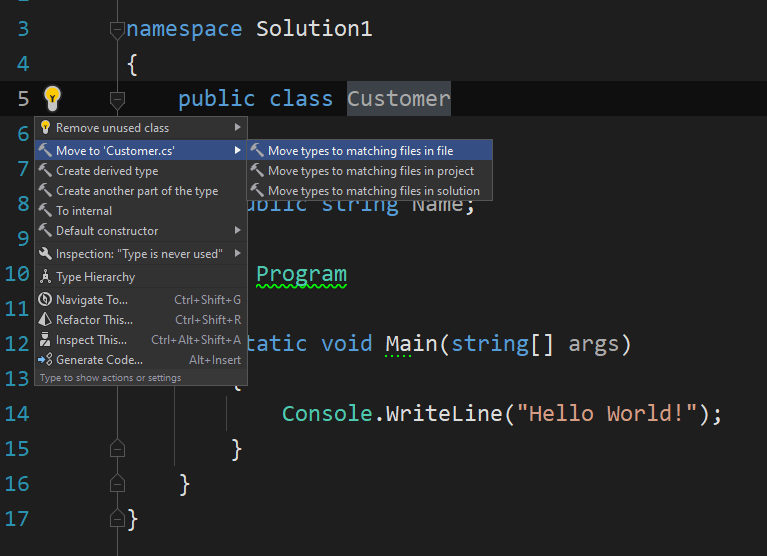Select Inspect This... command

click(x=141, y=340)
